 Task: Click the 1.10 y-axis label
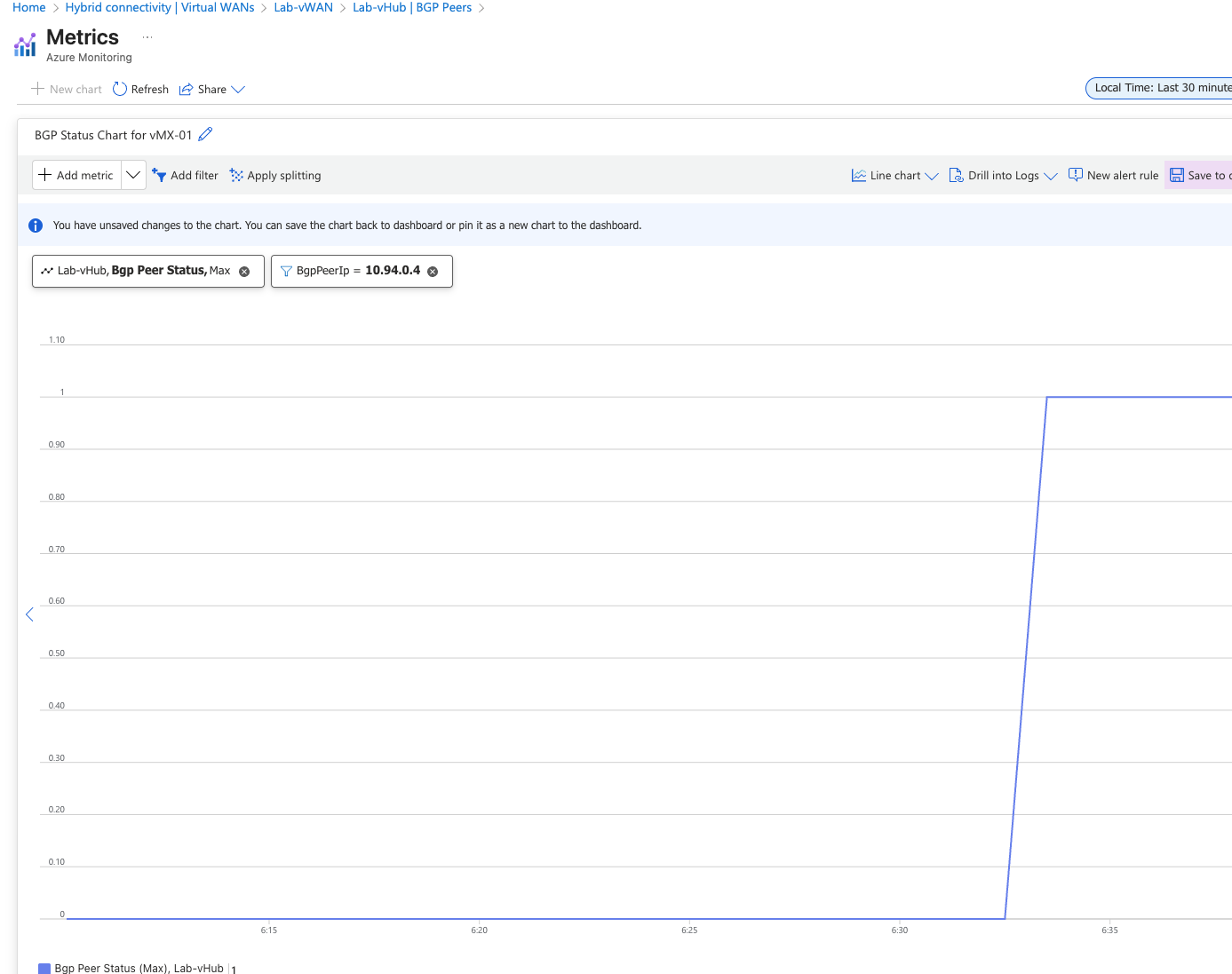[57, 340]
